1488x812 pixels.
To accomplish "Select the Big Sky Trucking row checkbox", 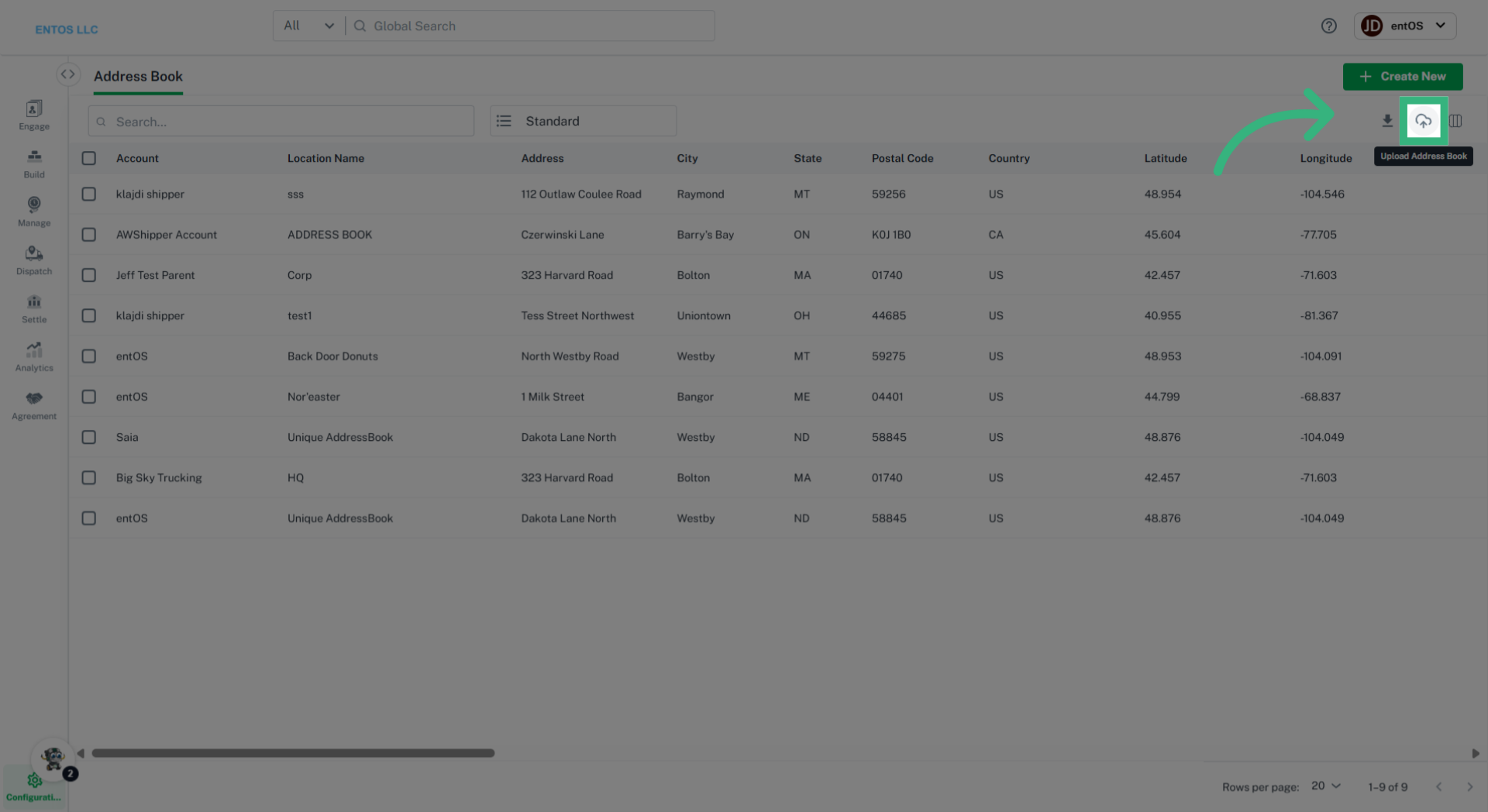I will pyautogui.click(x=89, y=478).
